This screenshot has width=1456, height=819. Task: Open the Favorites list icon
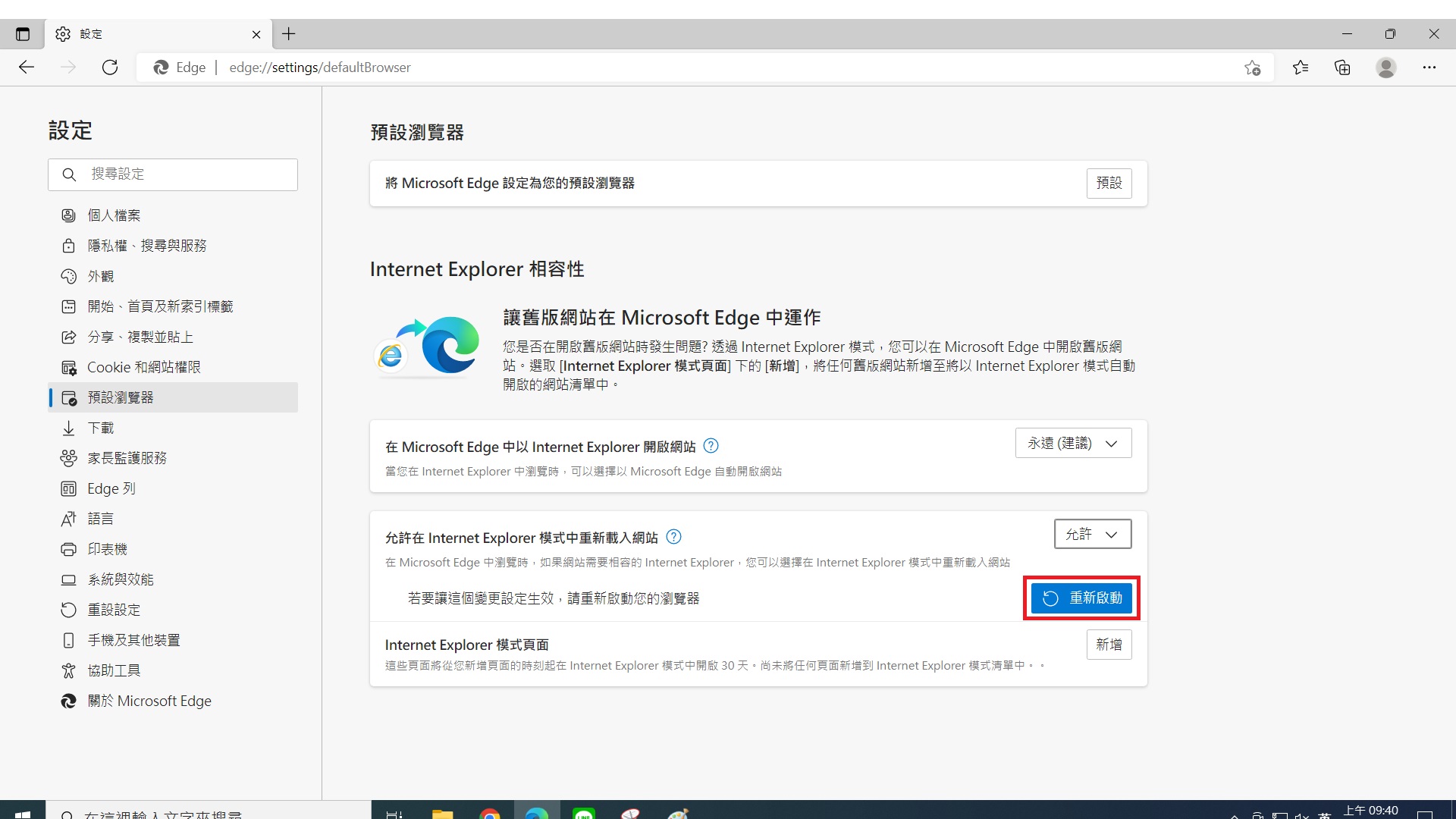(1301, 67)
